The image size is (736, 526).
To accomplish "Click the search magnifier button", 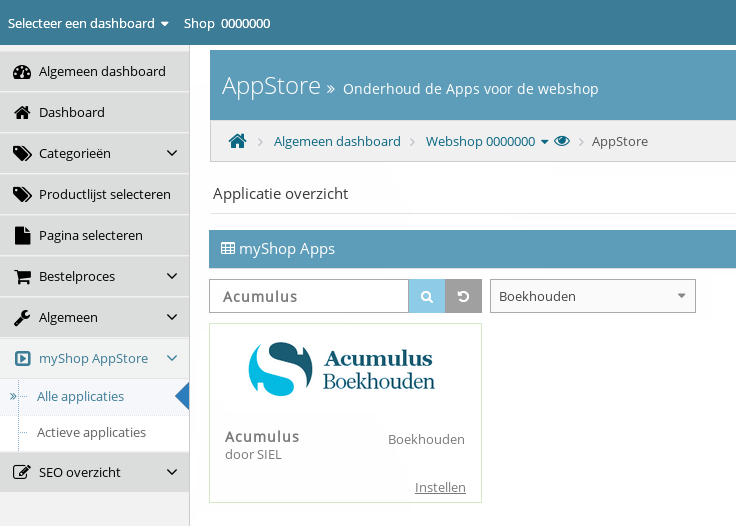I will 427,296.
